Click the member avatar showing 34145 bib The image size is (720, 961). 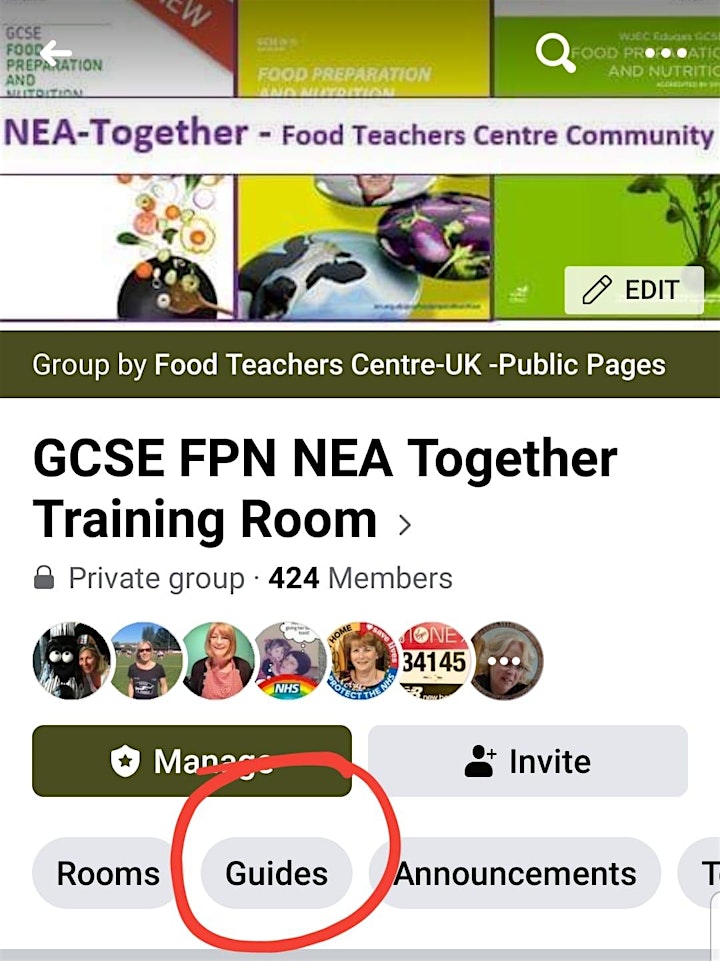[434, 661]
